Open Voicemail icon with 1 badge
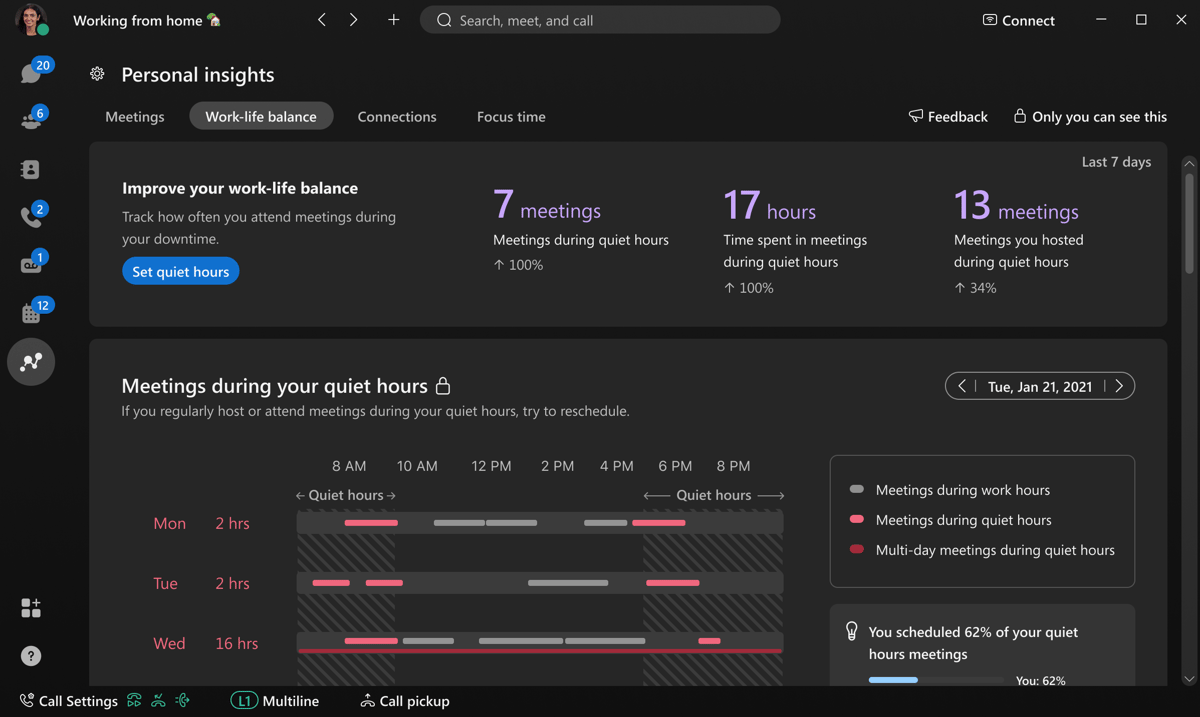 tap(30, 265)
